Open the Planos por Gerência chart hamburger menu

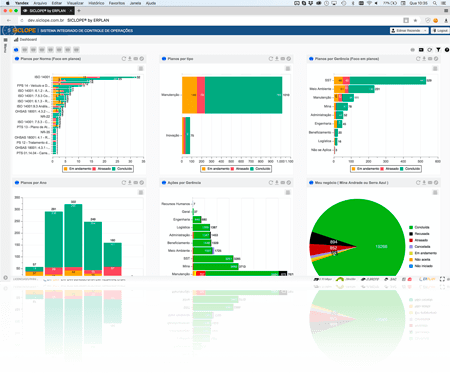435,69
